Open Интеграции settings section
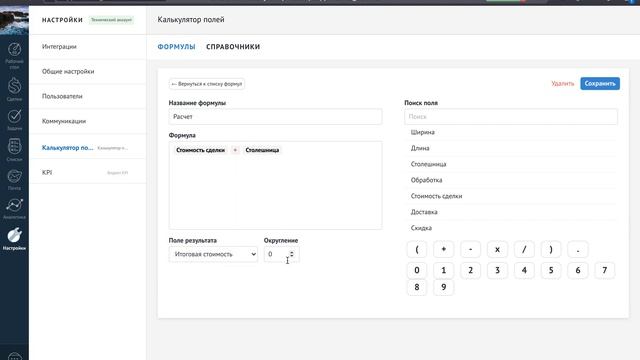The height and width of the screenshot is (360, 640). click(88, 47)
